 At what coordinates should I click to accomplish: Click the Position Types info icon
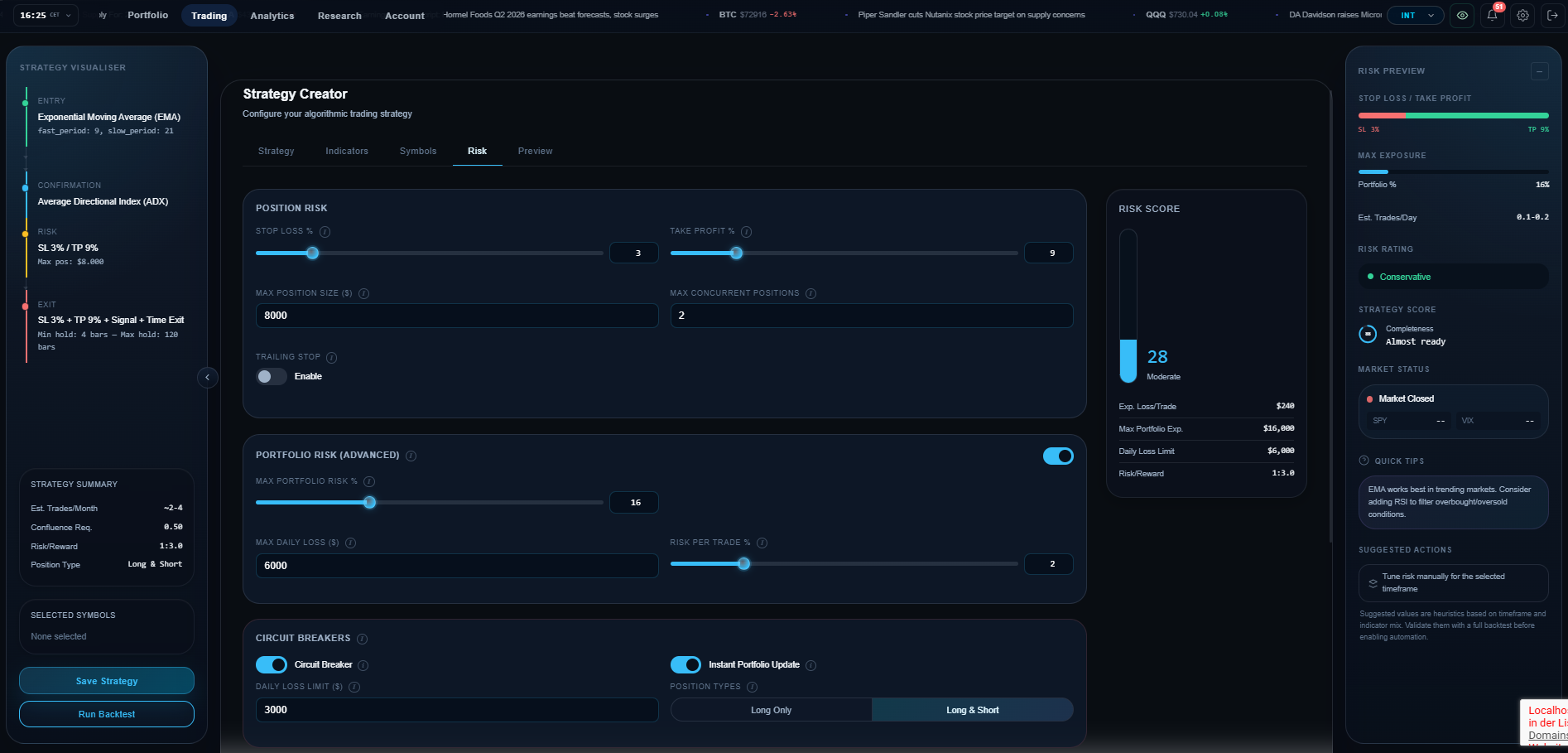point(753,687)
